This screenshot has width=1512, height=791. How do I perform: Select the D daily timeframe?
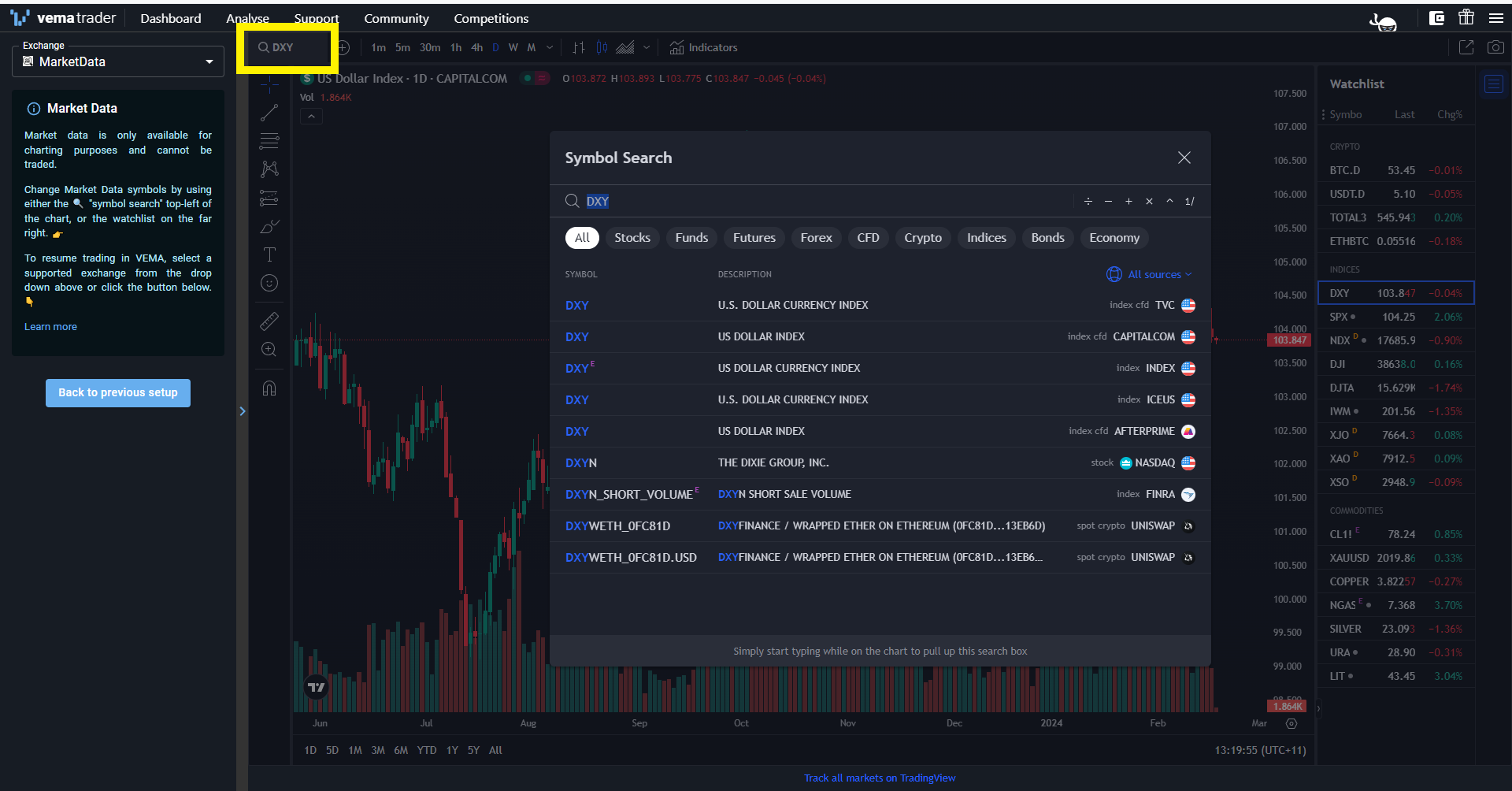point(495,47)
